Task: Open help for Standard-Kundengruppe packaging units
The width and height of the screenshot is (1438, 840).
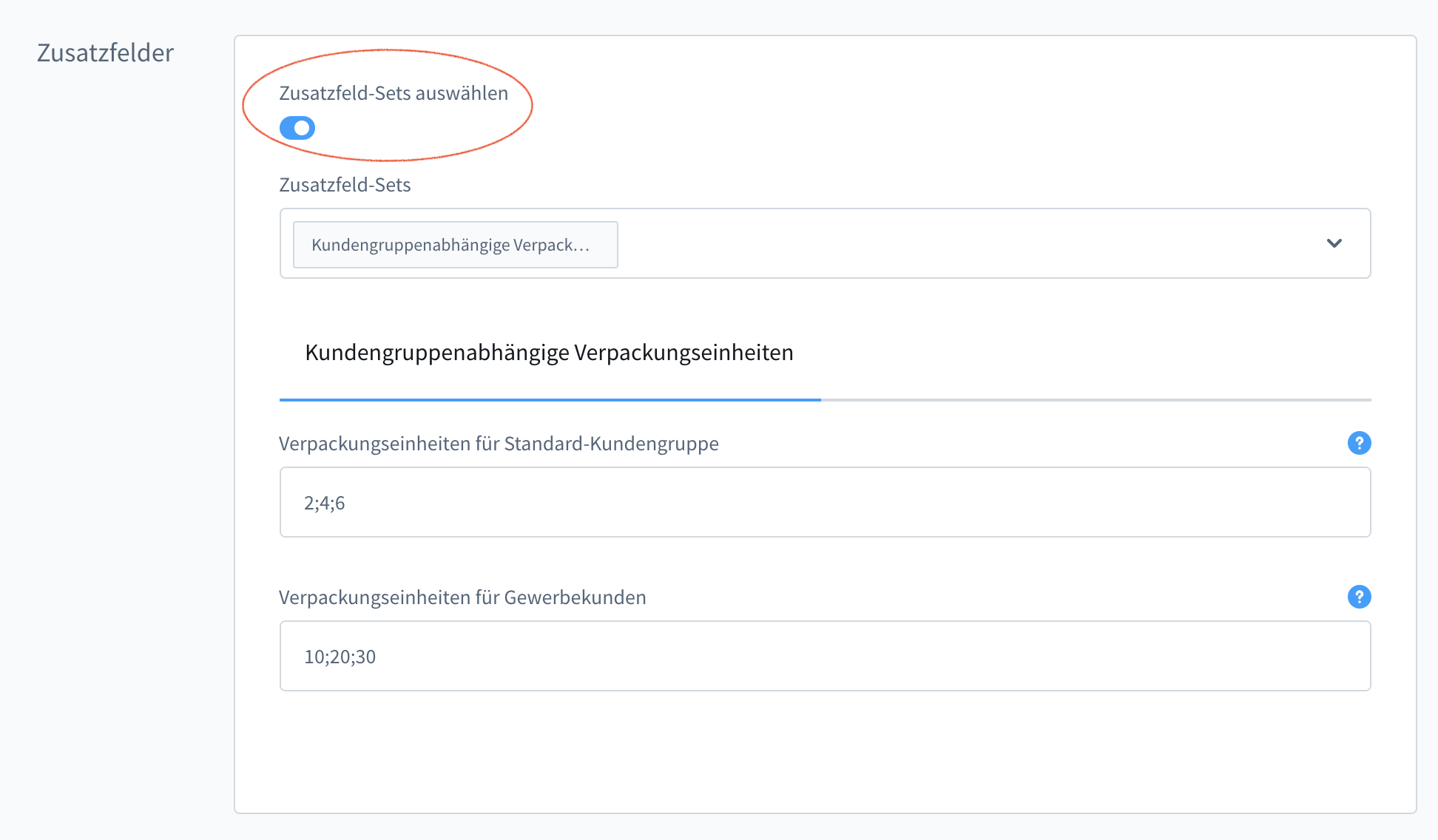Action: coord(1359,443)
